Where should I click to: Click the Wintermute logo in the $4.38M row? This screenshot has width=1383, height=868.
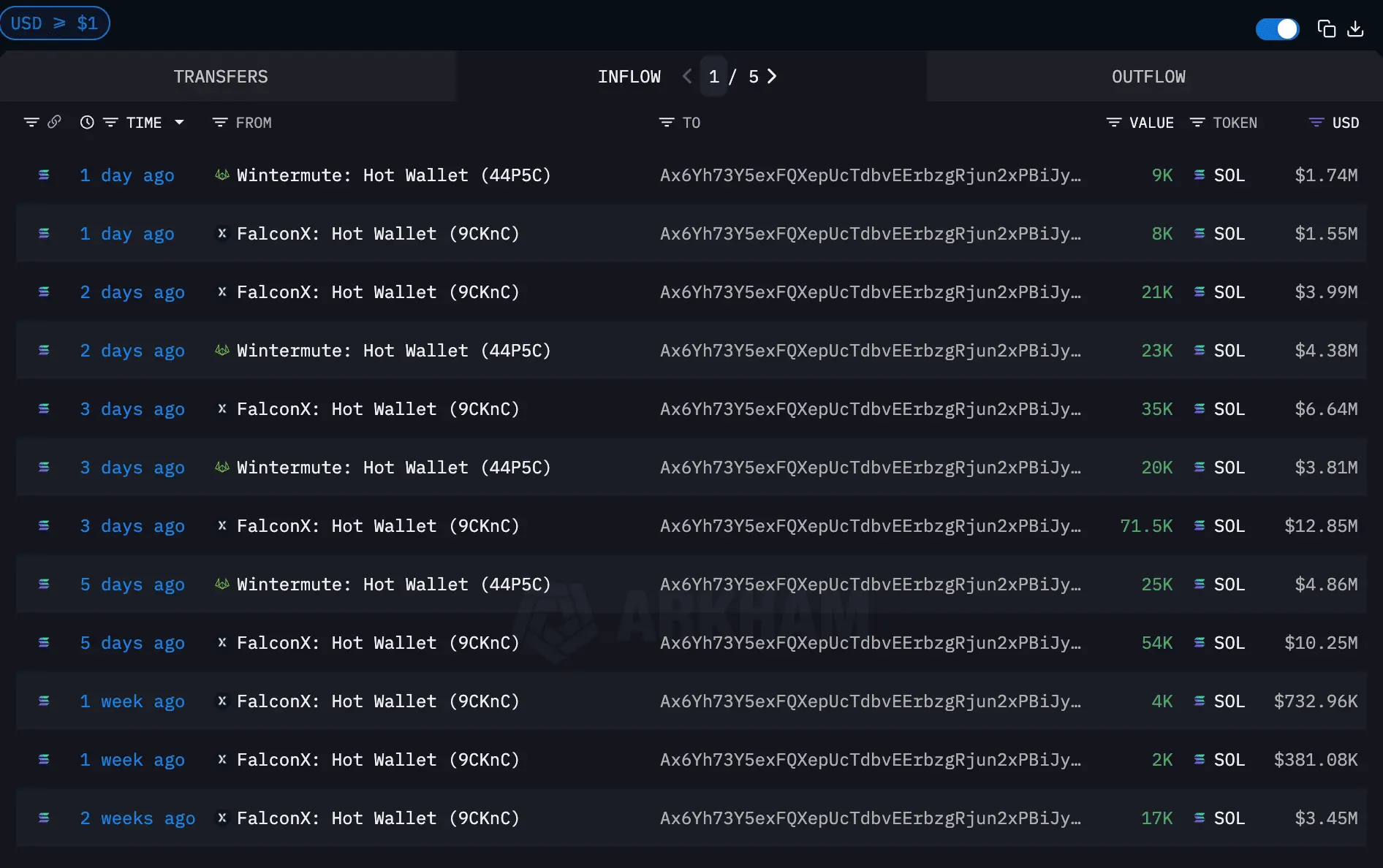point(222,350)
